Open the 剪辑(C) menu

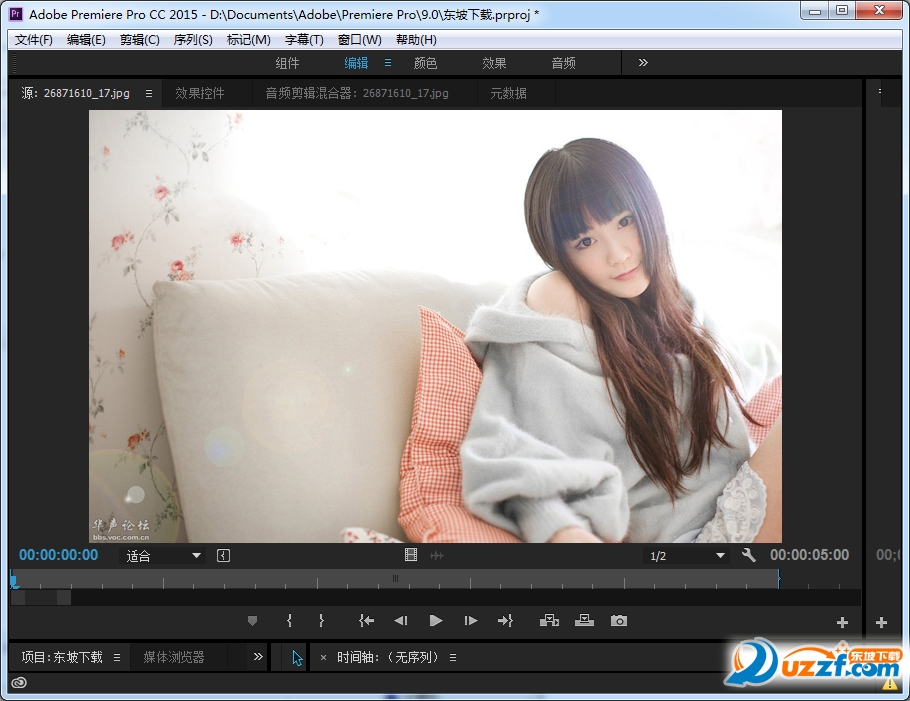pos(139,39)
